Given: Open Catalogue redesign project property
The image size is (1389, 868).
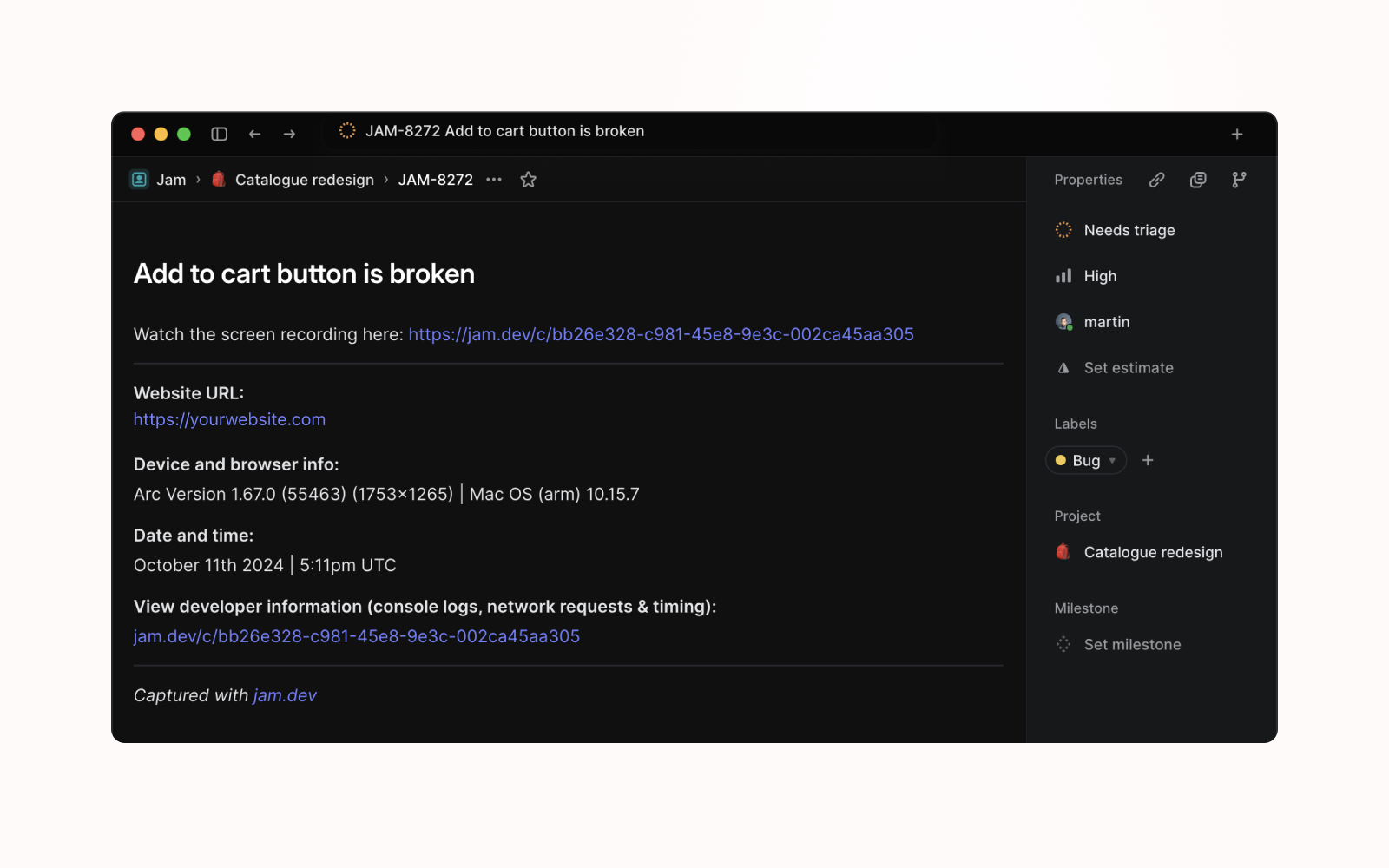Looking at the screenshot, I should (1153, 552).
